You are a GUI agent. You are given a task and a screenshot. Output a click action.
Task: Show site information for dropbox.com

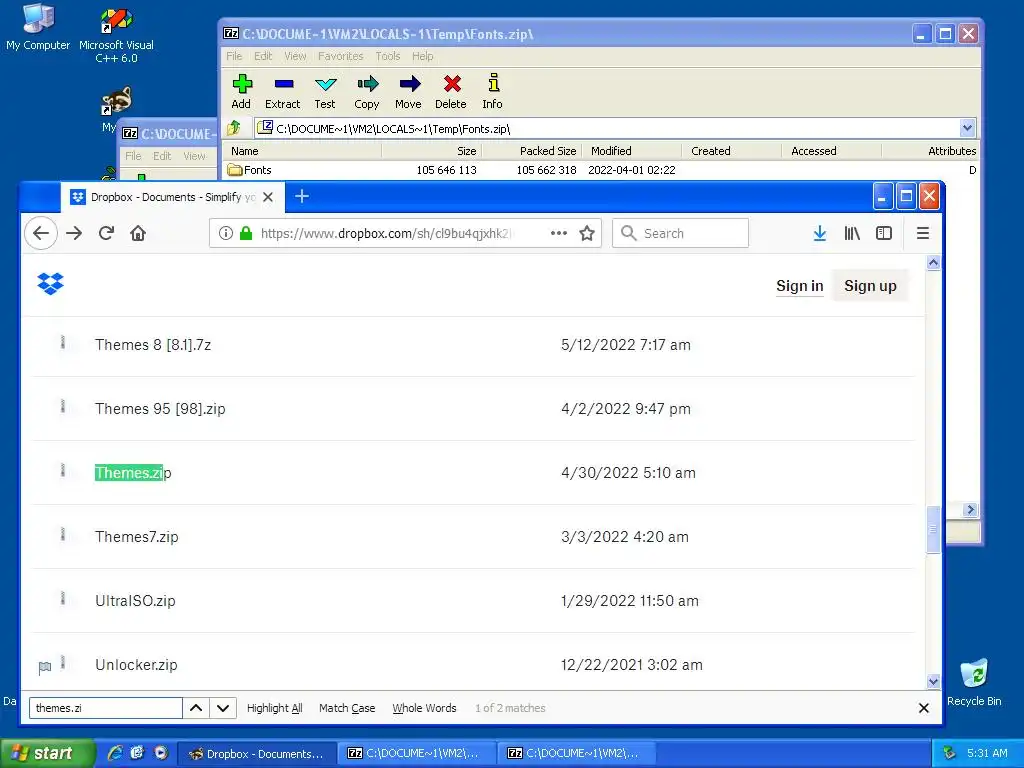225,233
